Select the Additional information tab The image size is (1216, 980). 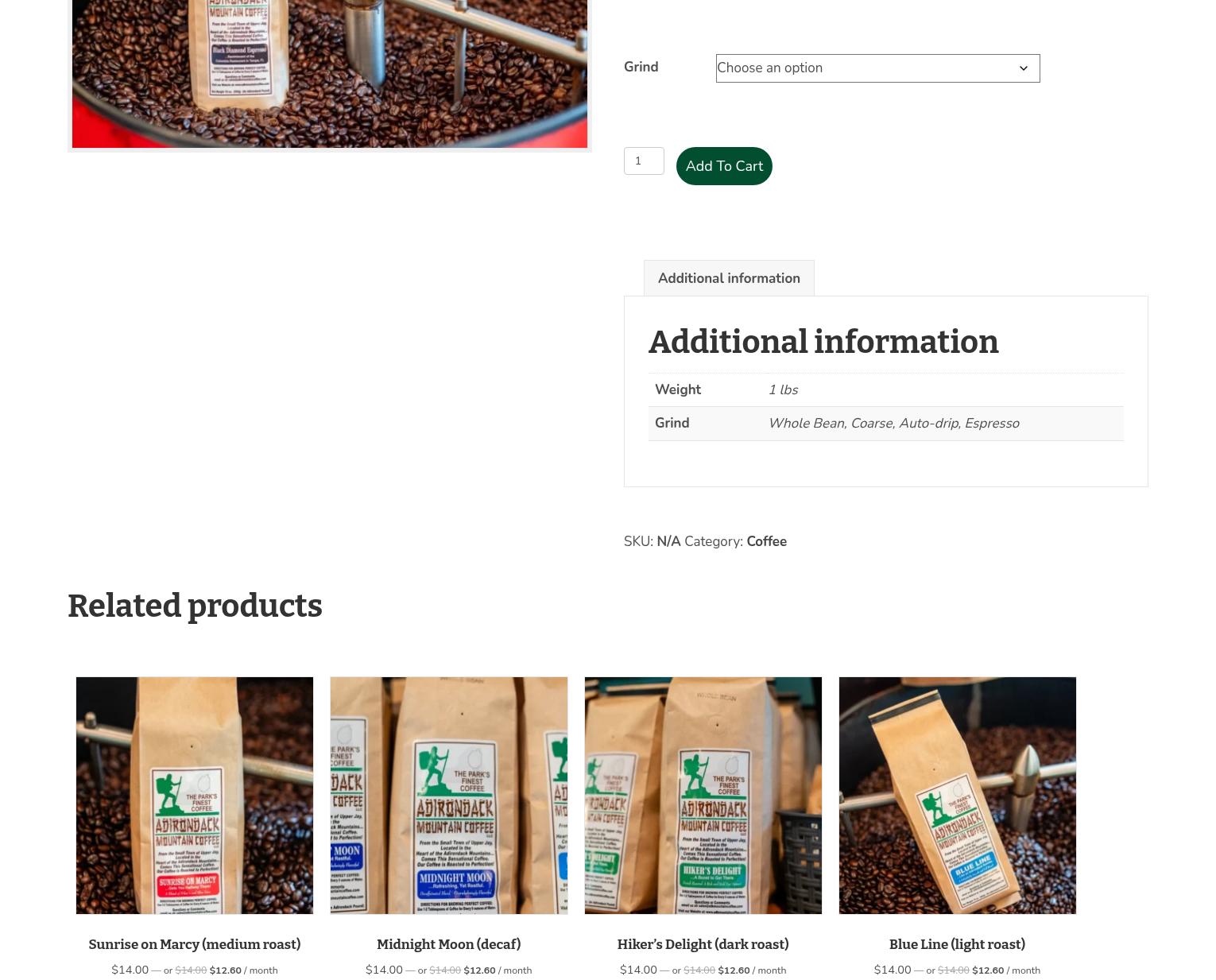pos(729,278)
